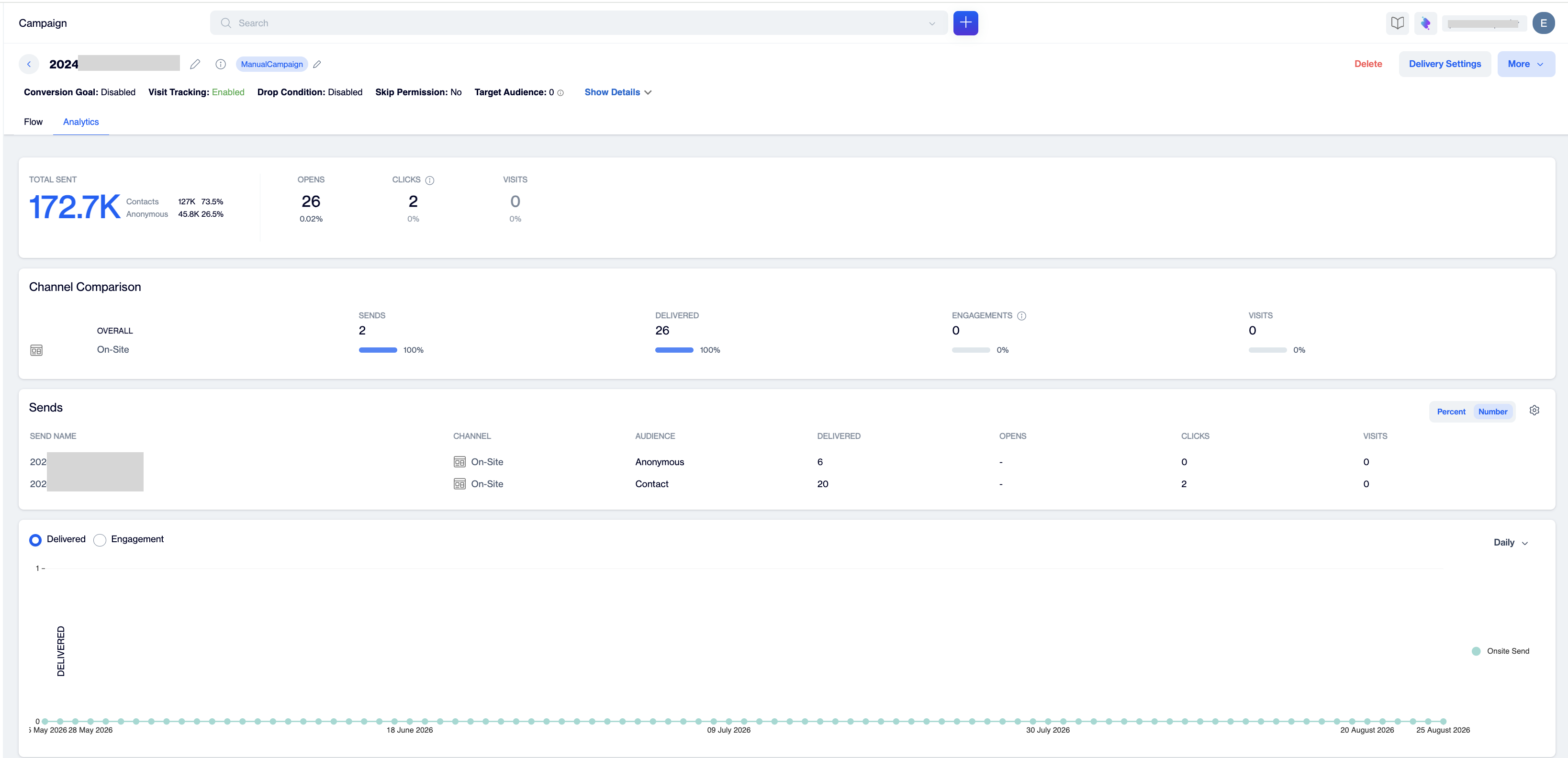Click the Engagements info icon
The width and height of the screenshot is (1568, 758).
coord(1022,316)
